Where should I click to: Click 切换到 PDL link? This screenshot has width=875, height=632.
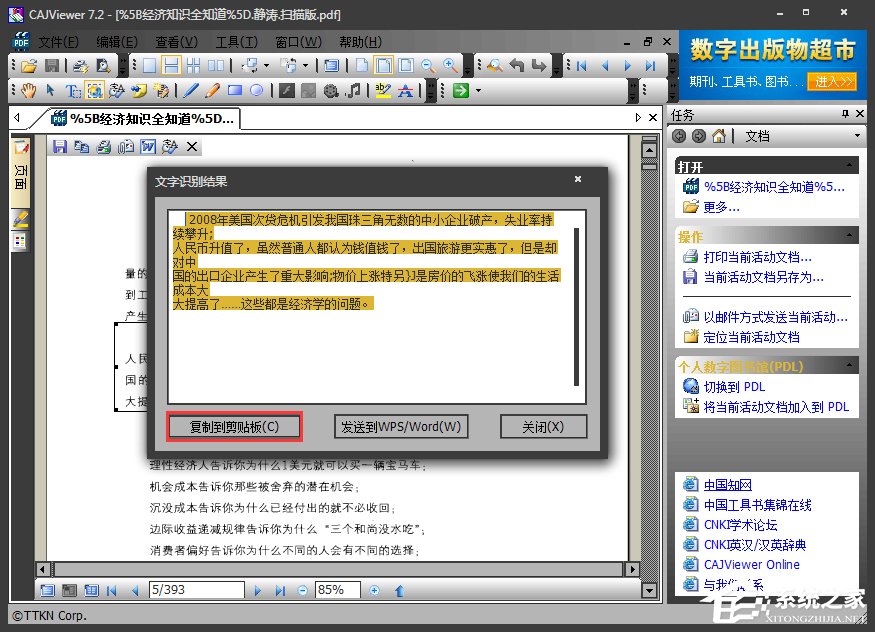(734, 387)
